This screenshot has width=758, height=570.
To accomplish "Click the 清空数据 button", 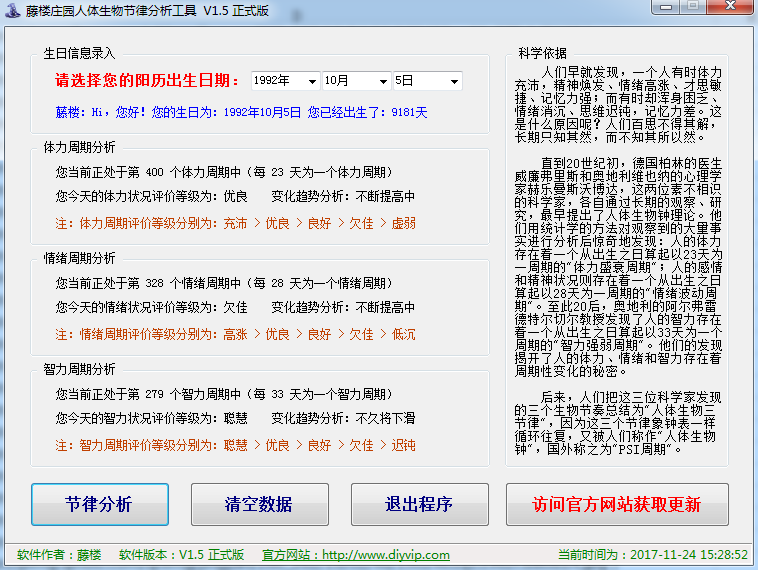I will pyautogui.click(x=260, y=504).
